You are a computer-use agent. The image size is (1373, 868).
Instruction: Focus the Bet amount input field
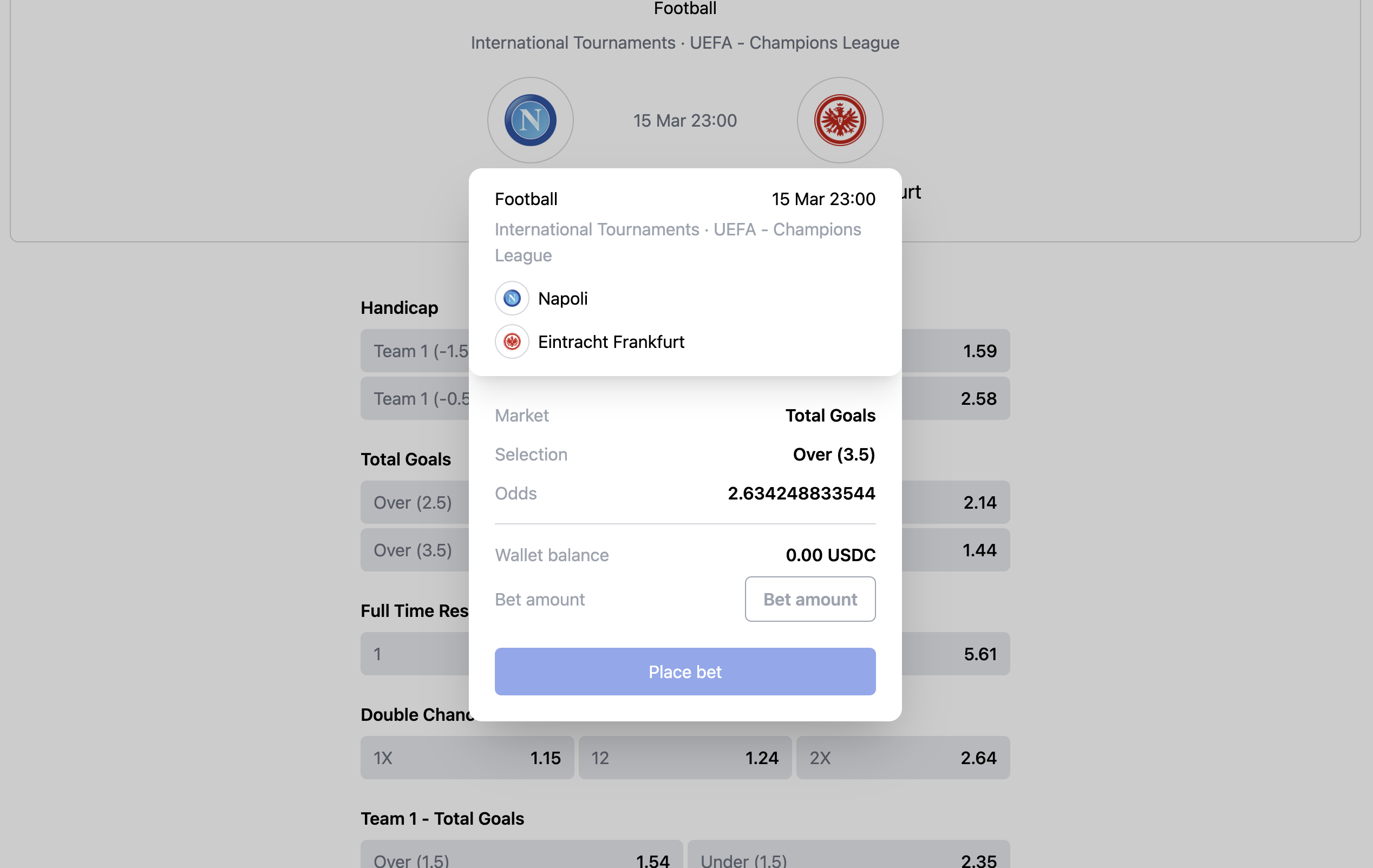(x=809, y=599)
